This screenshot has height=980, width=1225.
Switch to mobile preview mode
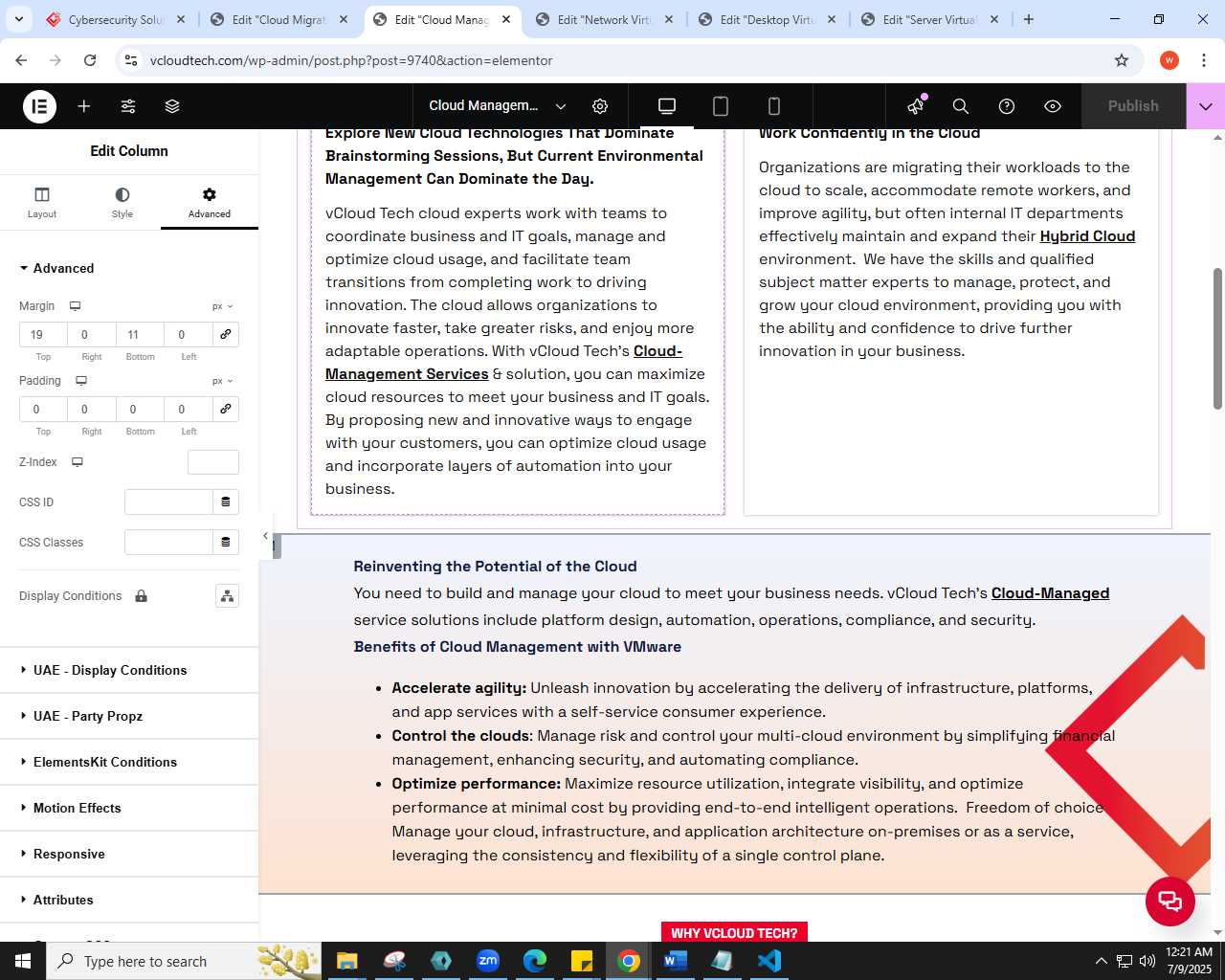point(774,106)
